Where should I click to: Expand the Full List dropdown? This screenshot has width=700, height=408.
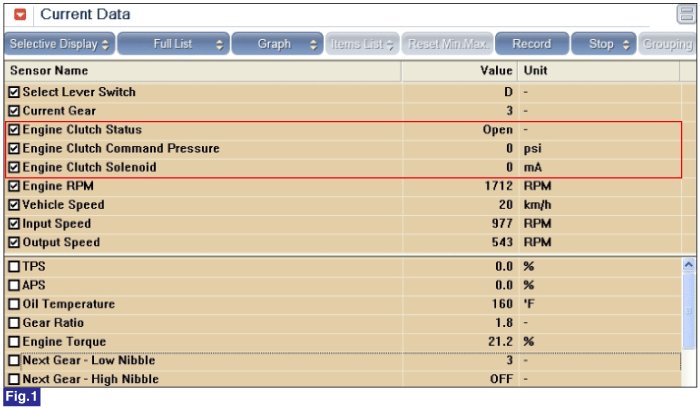[x=174, y=44]
